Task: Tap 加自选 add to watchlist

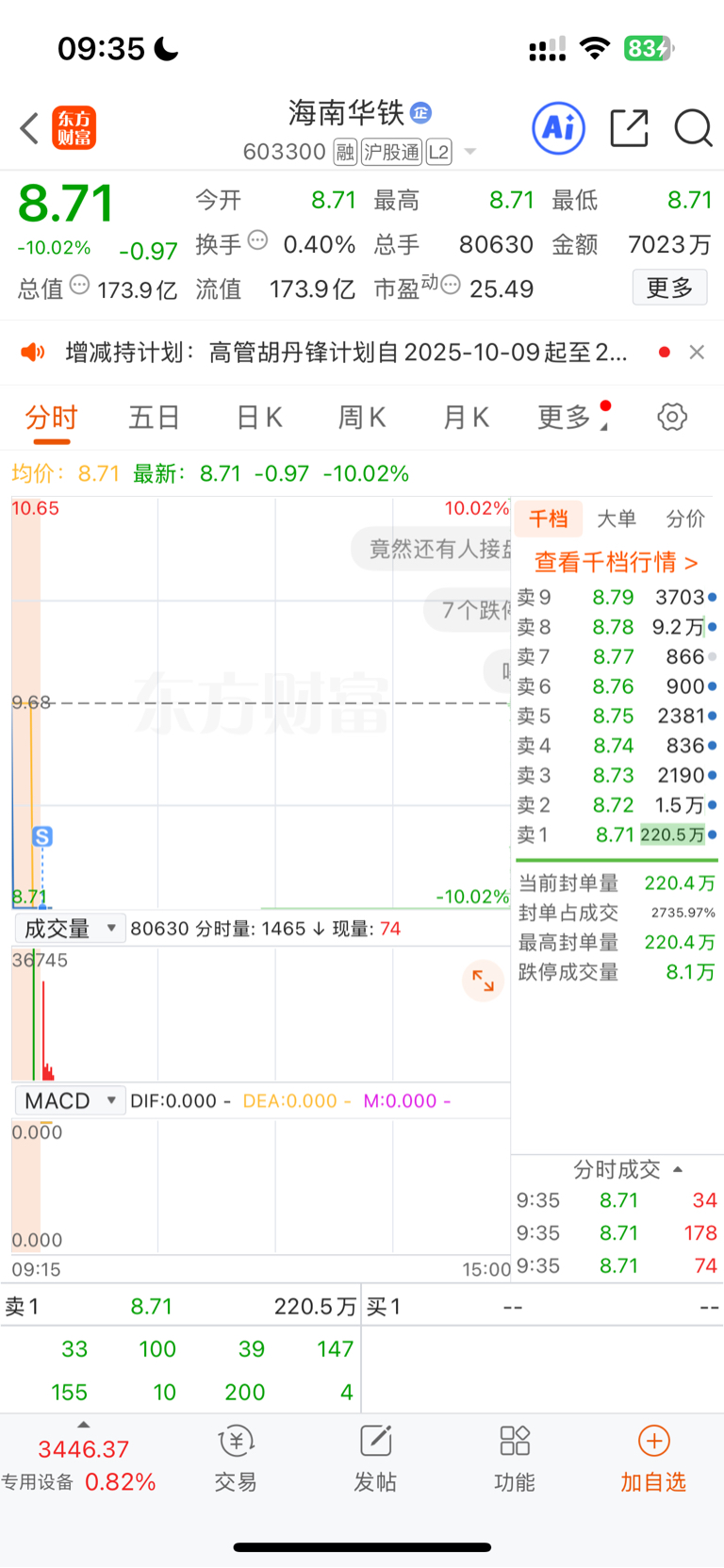Action: 653,1458
